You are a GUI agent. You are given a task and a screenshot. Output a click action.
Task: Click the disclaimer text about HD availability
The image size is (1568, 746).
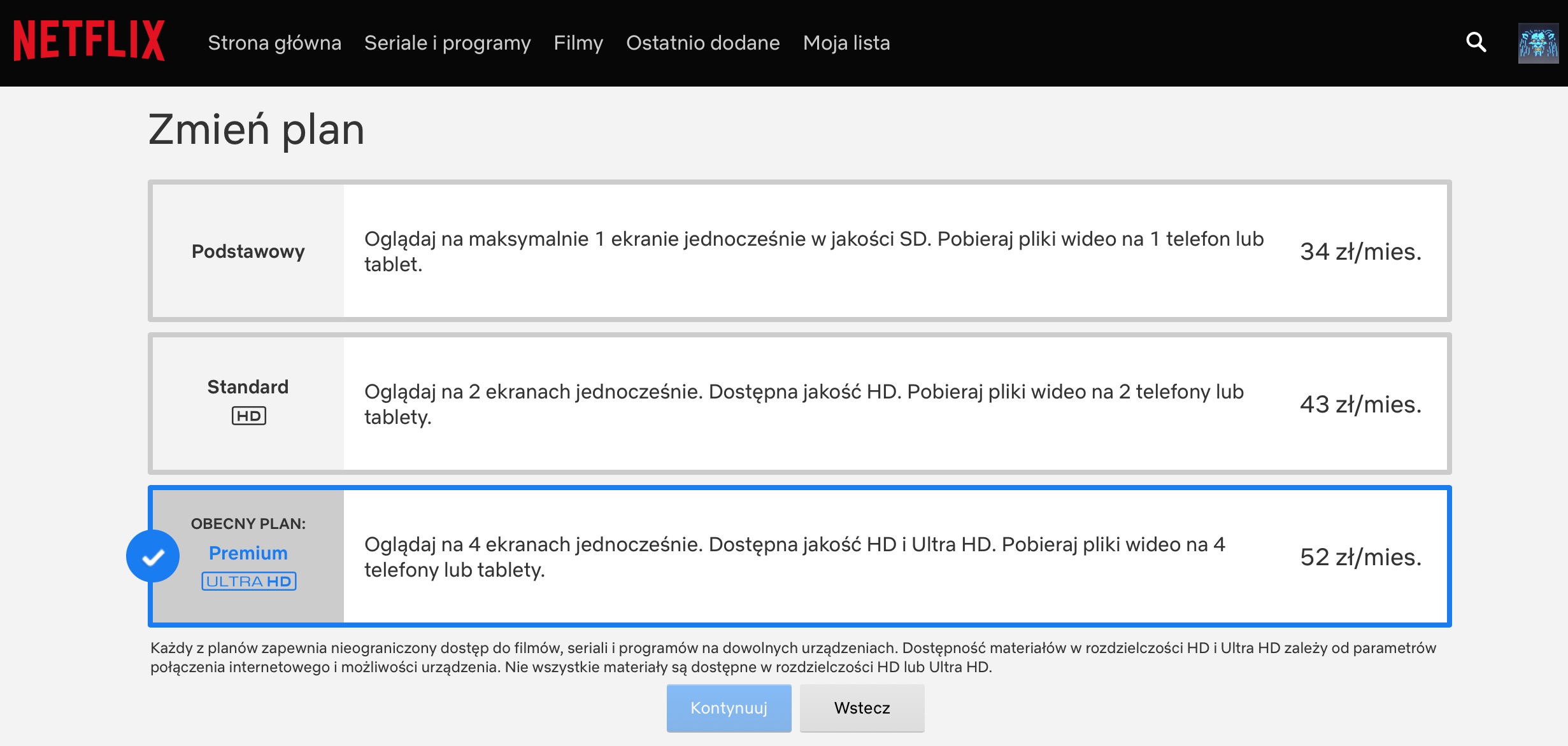[793, 658]
